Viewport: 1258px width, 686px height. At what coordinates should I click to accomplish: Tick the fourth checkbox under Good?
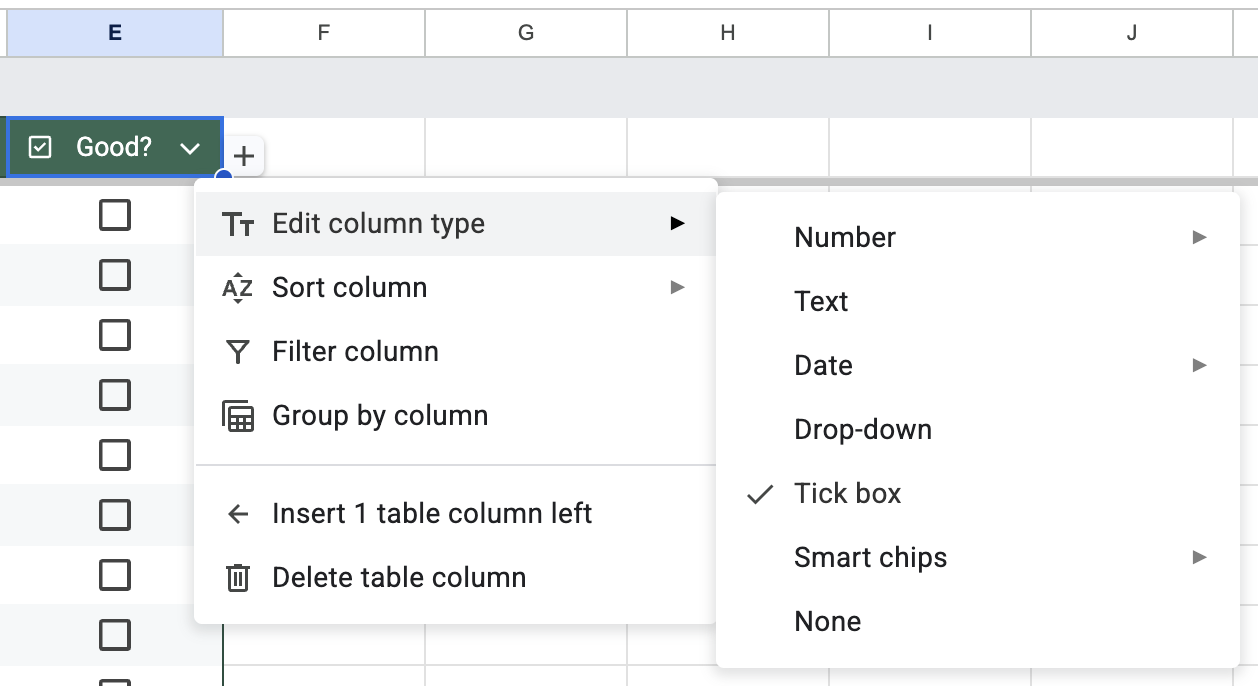click(115, 395)
